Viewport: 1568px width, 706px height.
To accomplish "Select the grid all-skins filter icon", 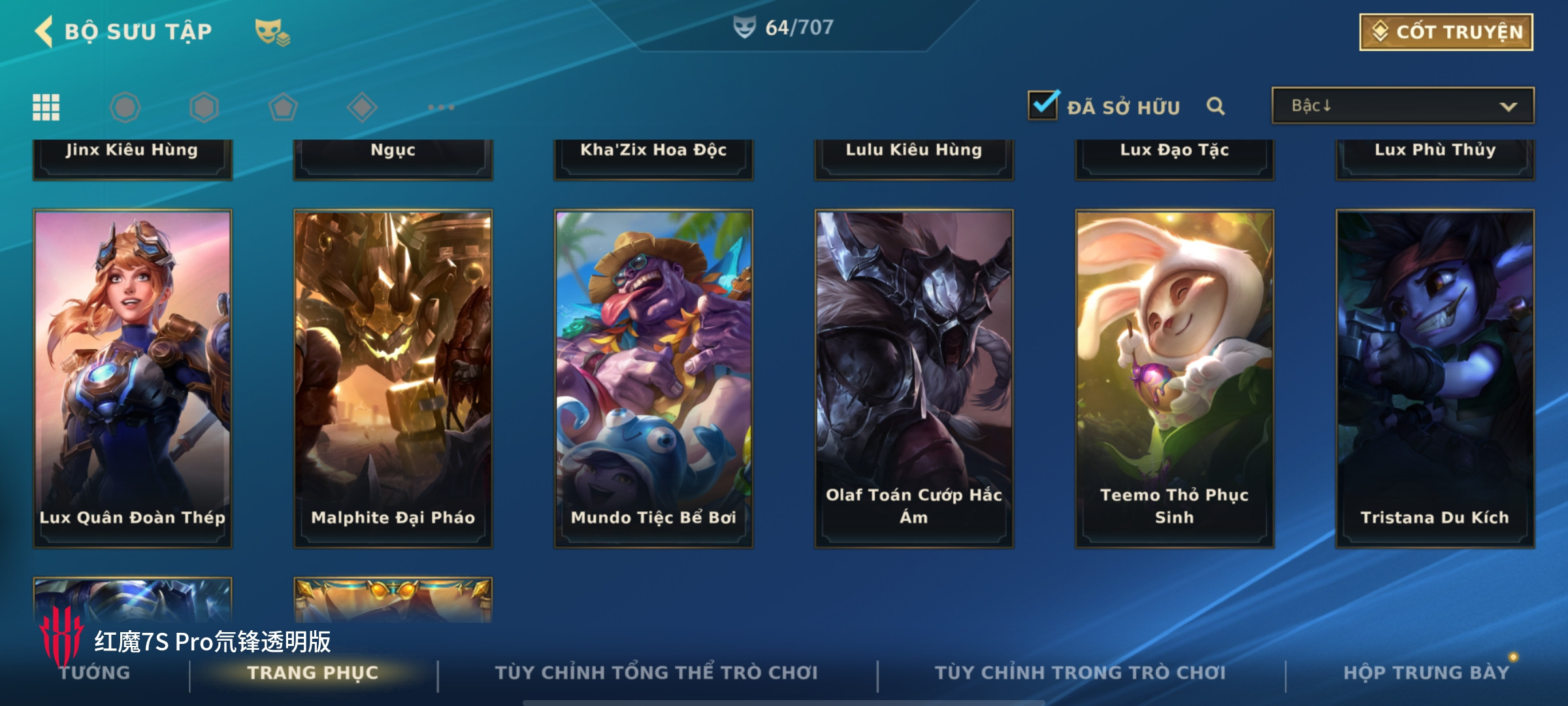I will point(46,107).
